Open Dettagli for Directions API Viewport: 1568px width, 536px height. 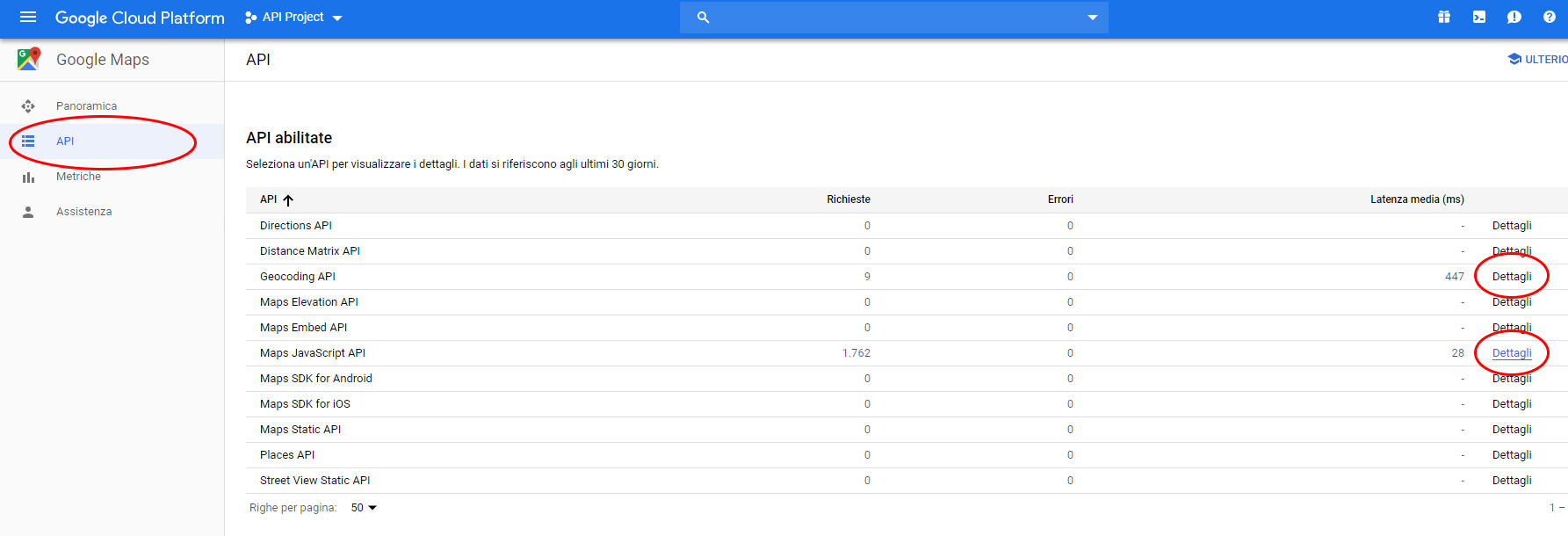(x=1512, y=226)
